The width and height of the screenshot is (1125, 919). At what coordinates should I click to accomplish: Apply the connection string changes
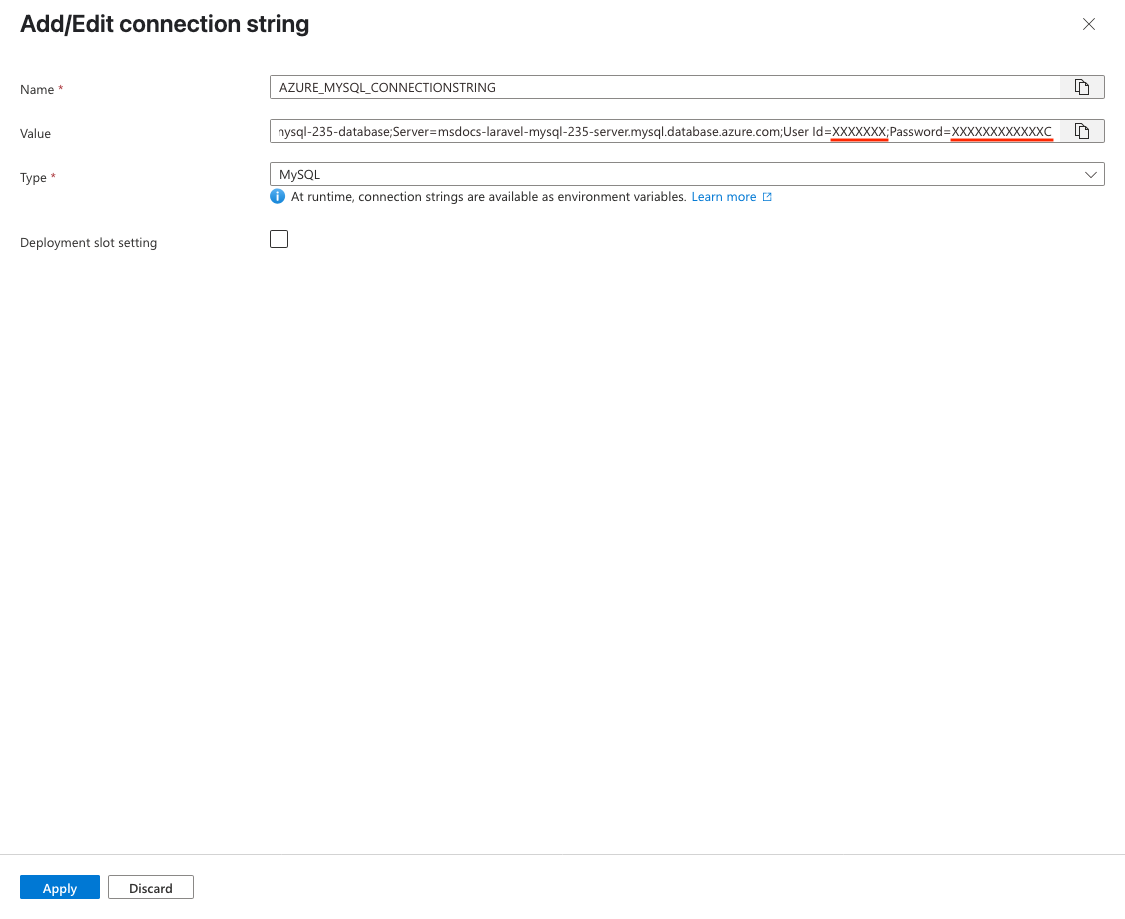[x=59, y=887]
